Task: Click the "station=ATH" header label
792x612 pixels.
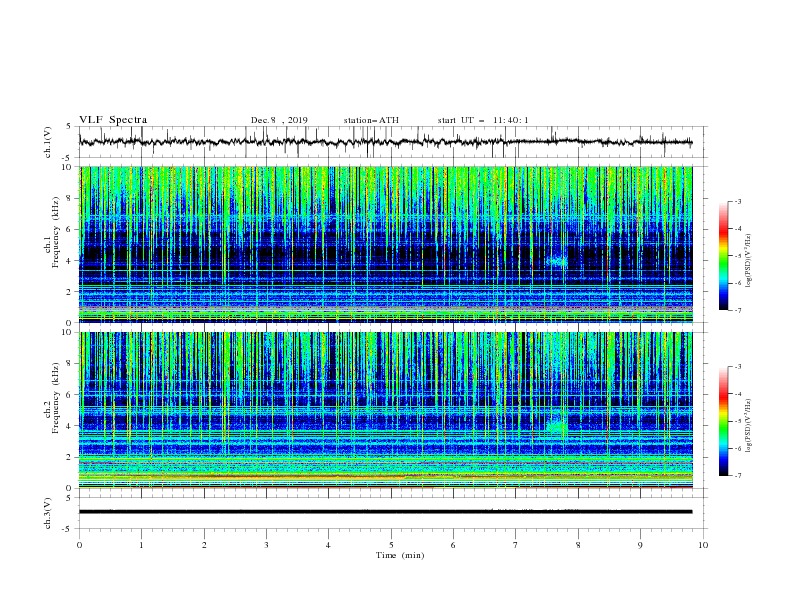Action: [x=371, y=120]
